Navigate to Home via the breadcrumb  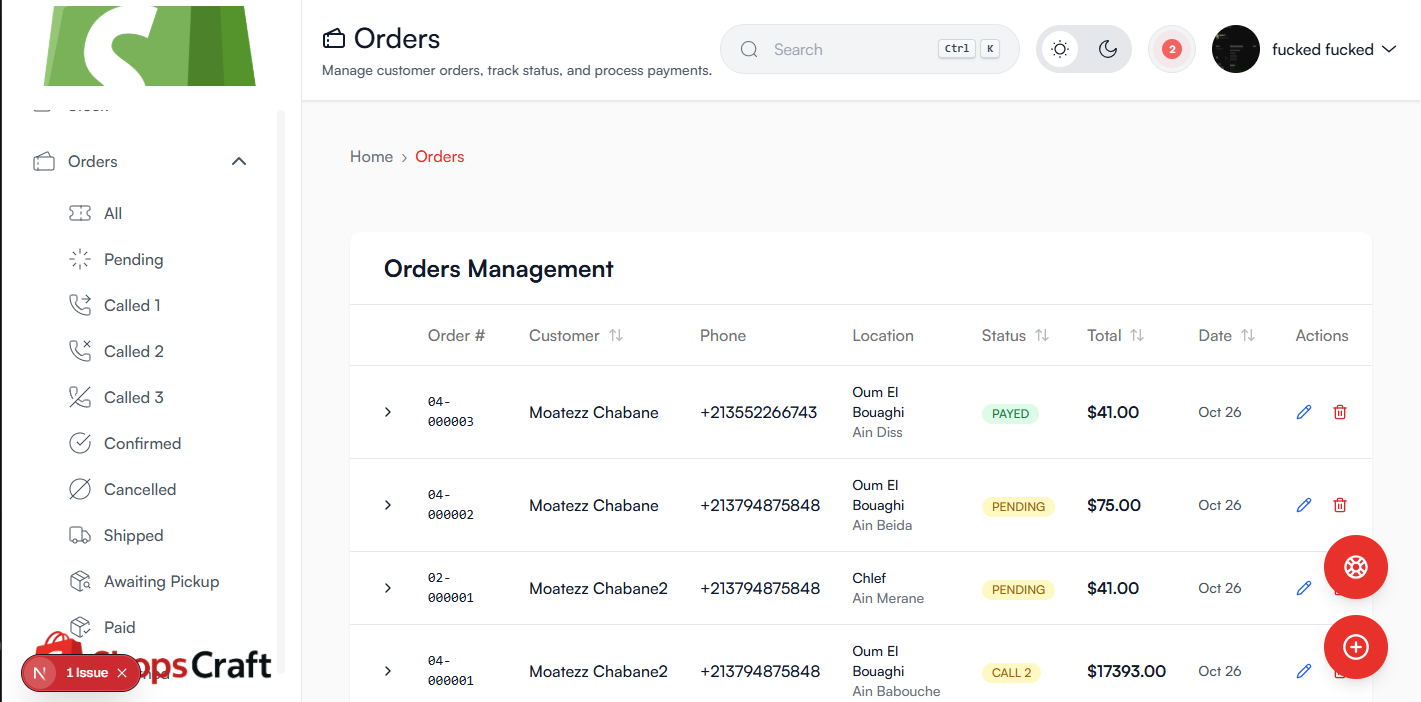(371, 156)
